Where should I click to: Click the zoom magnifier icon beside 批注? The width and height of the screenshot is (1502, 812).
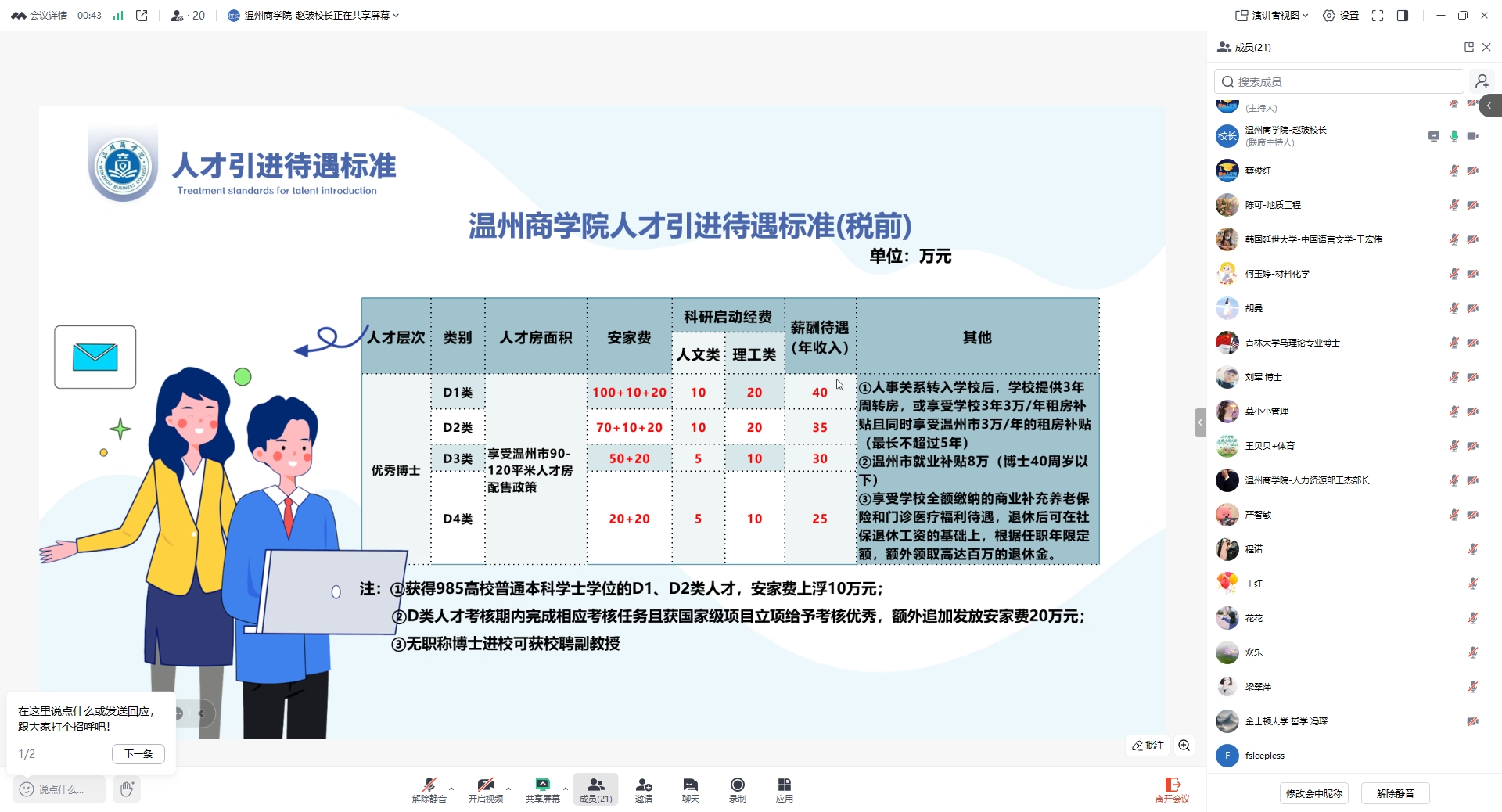pos(1184,746)
